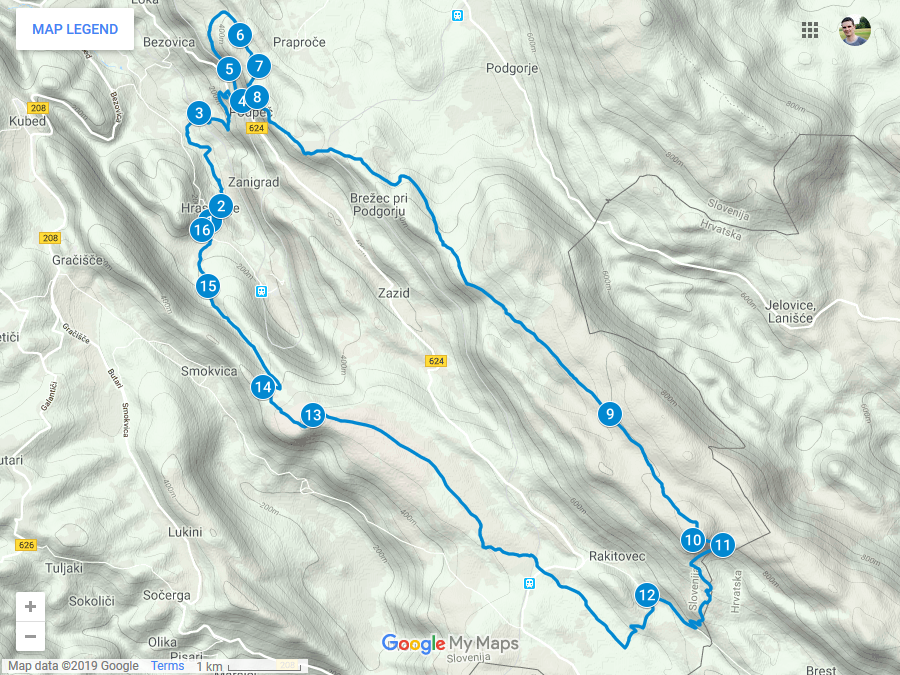Select waypoint marker 3 on route
Viewport: 900px width, 675px height.
click(x=199, y=112)
